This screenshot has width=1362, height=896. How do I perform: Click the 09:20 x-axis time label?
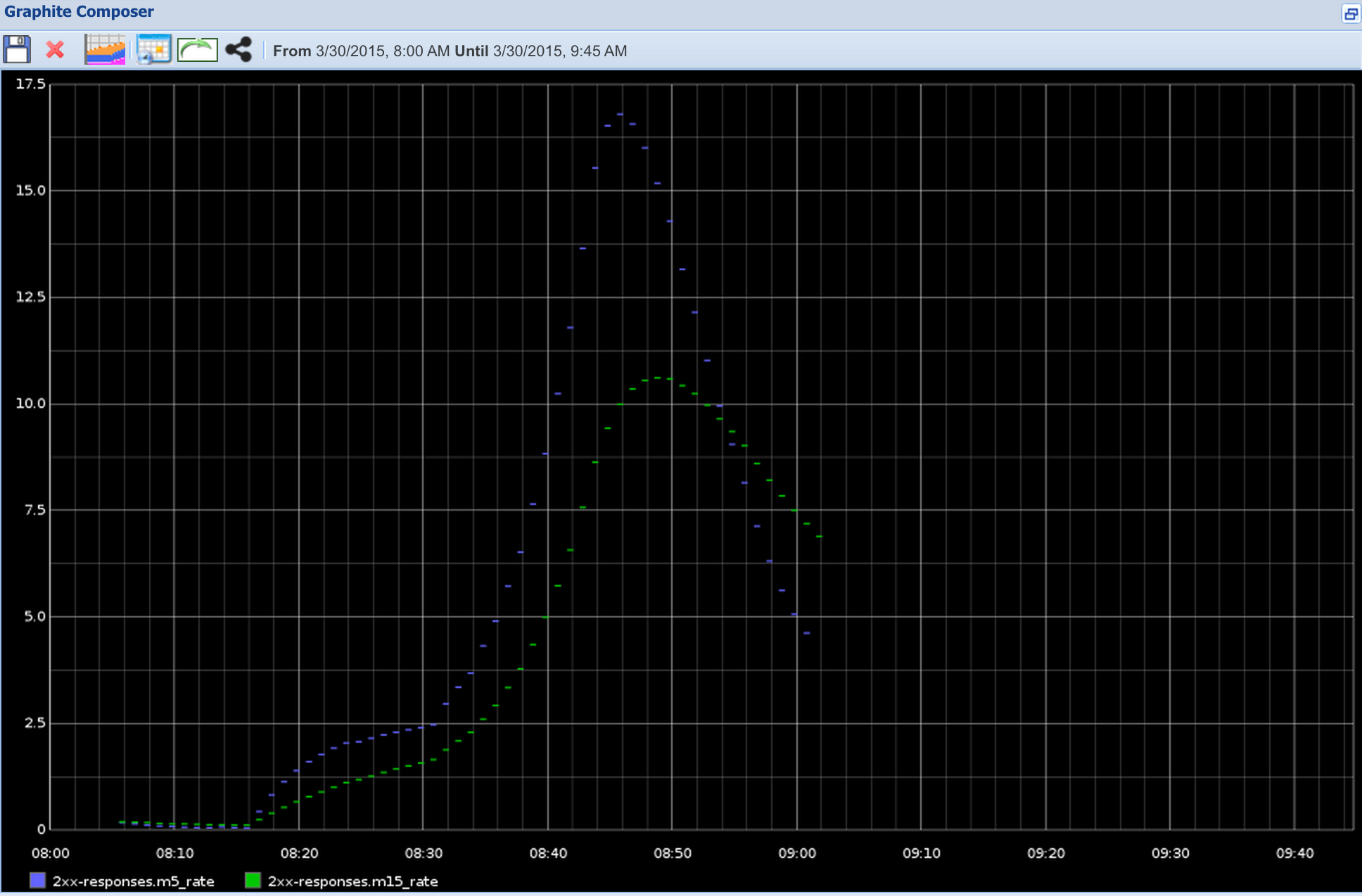click(1046, 853)
